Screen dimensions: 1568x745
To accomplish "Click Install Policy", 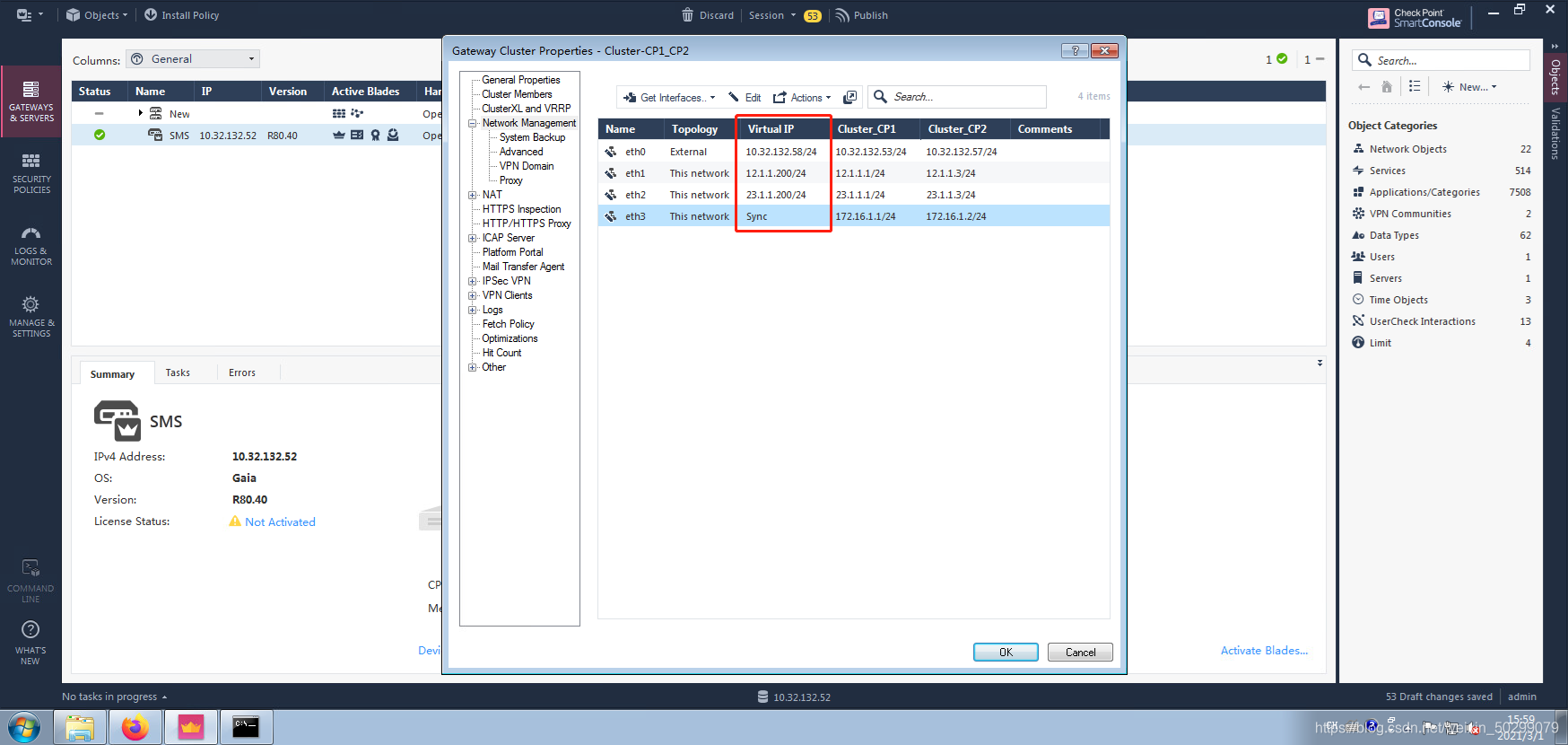I will click(x=181, y=15).
